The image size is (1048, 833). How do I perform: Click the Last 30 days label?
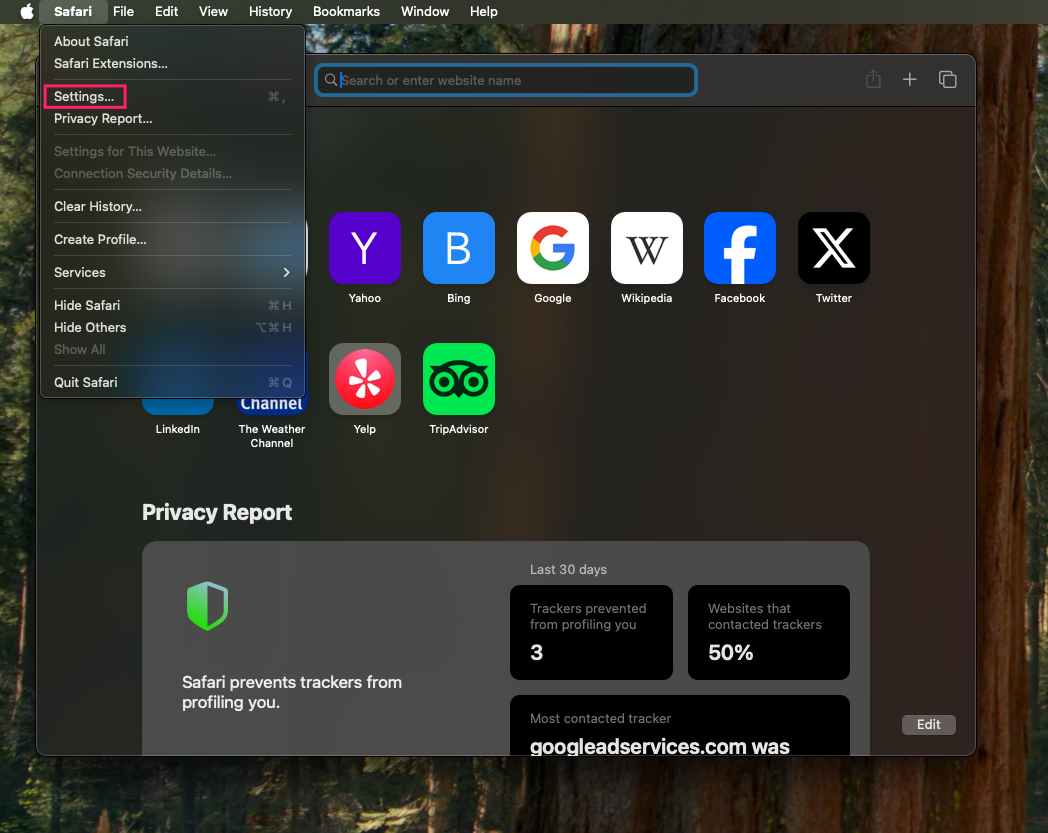pyautogui.click(x=568, y=570)
